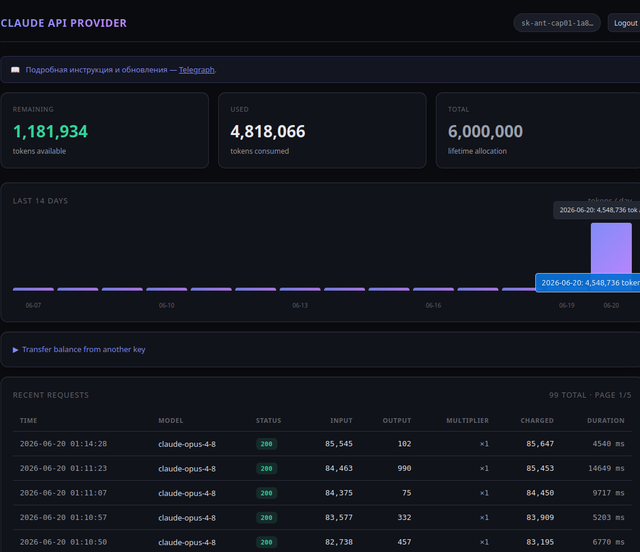The width and height of the screenshot is (640, 552).
Task: Click claude-opus-4-8 in the 01:14:28 row
Action: 187,444
